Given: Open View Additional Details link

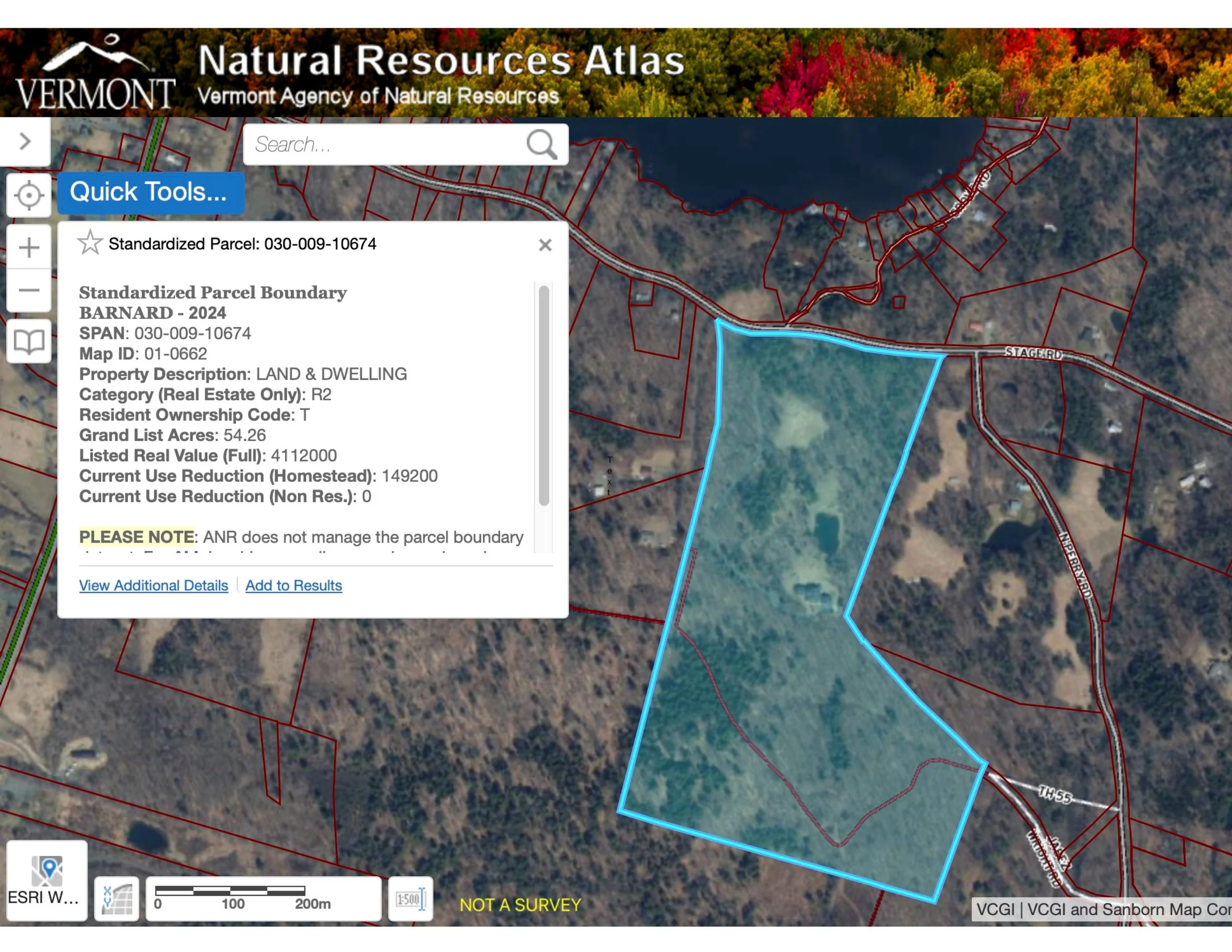Looking at the screenshot, I should 153,585.
